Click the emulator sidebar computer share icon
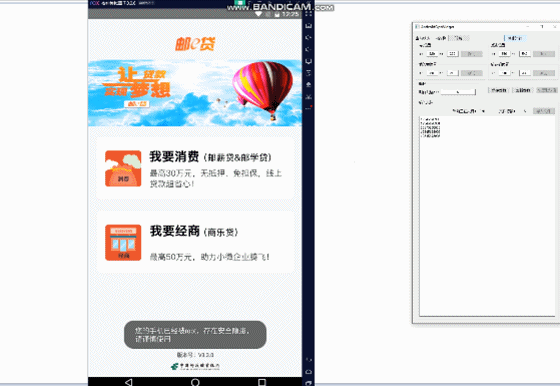560x386 pixels. pos(309,61)
